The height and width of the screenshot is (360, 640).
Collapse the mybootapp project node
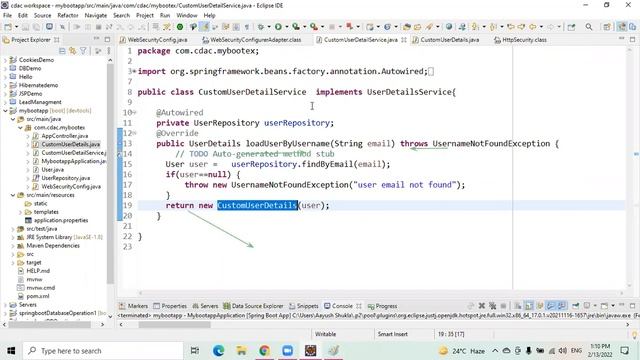click(x=5, y=111)
